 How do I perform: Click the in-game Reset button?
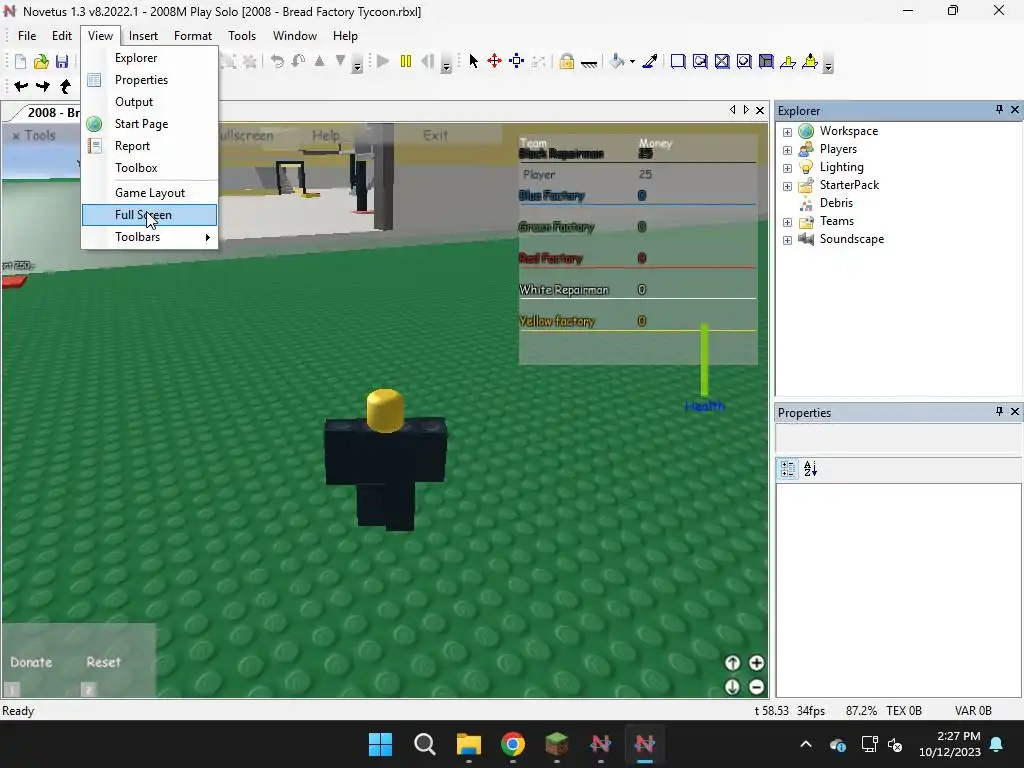tap(103, 662)
